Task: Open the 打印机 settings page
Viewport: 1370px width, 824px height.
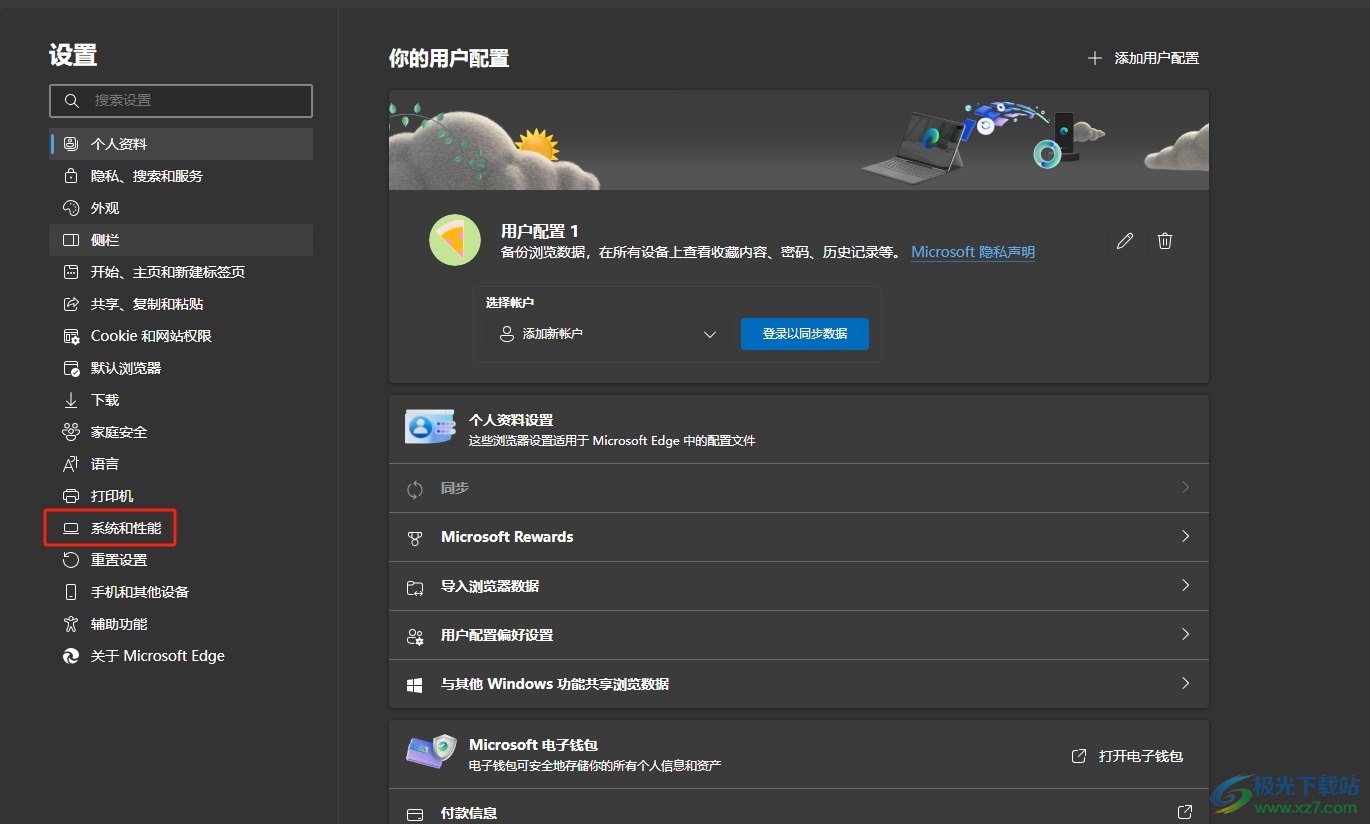Action: pyautogui.click(x=181, y=496)
